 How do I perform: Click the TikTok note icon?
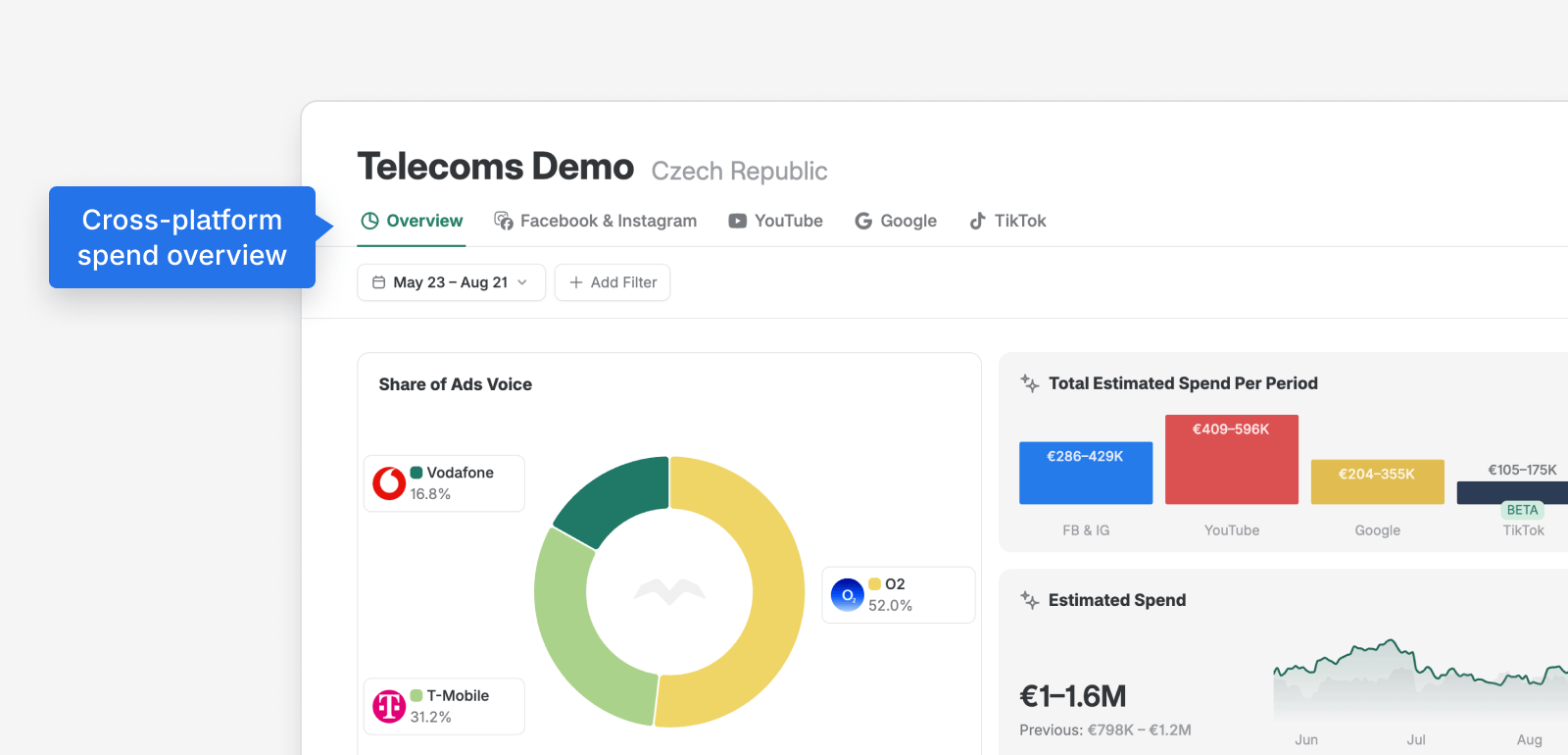tap(977, 221)
